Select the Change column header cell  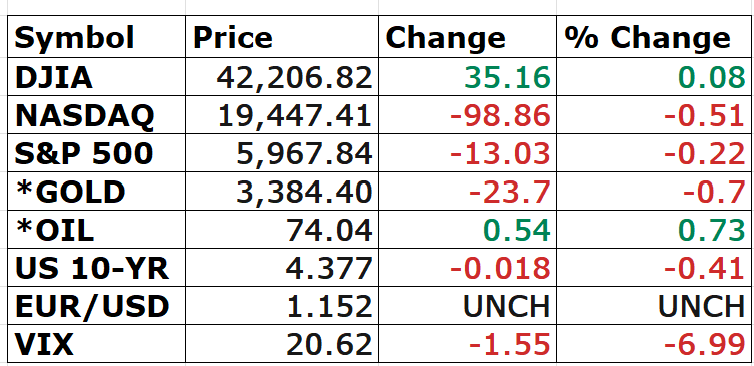(467, 37)
